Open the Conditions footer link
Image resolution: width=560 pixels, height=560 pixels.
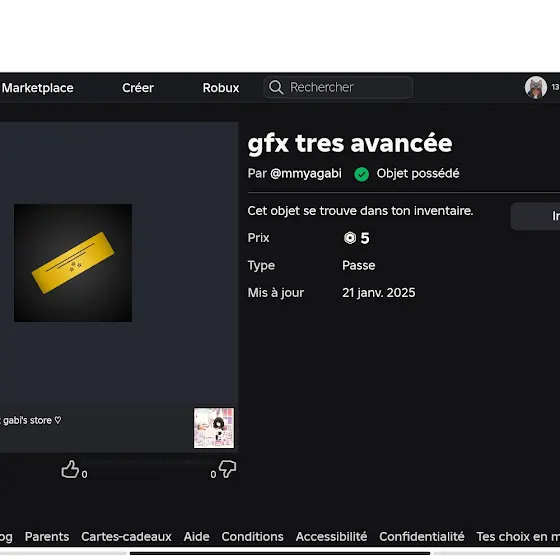pyautogui.click(x=252, y=536)
